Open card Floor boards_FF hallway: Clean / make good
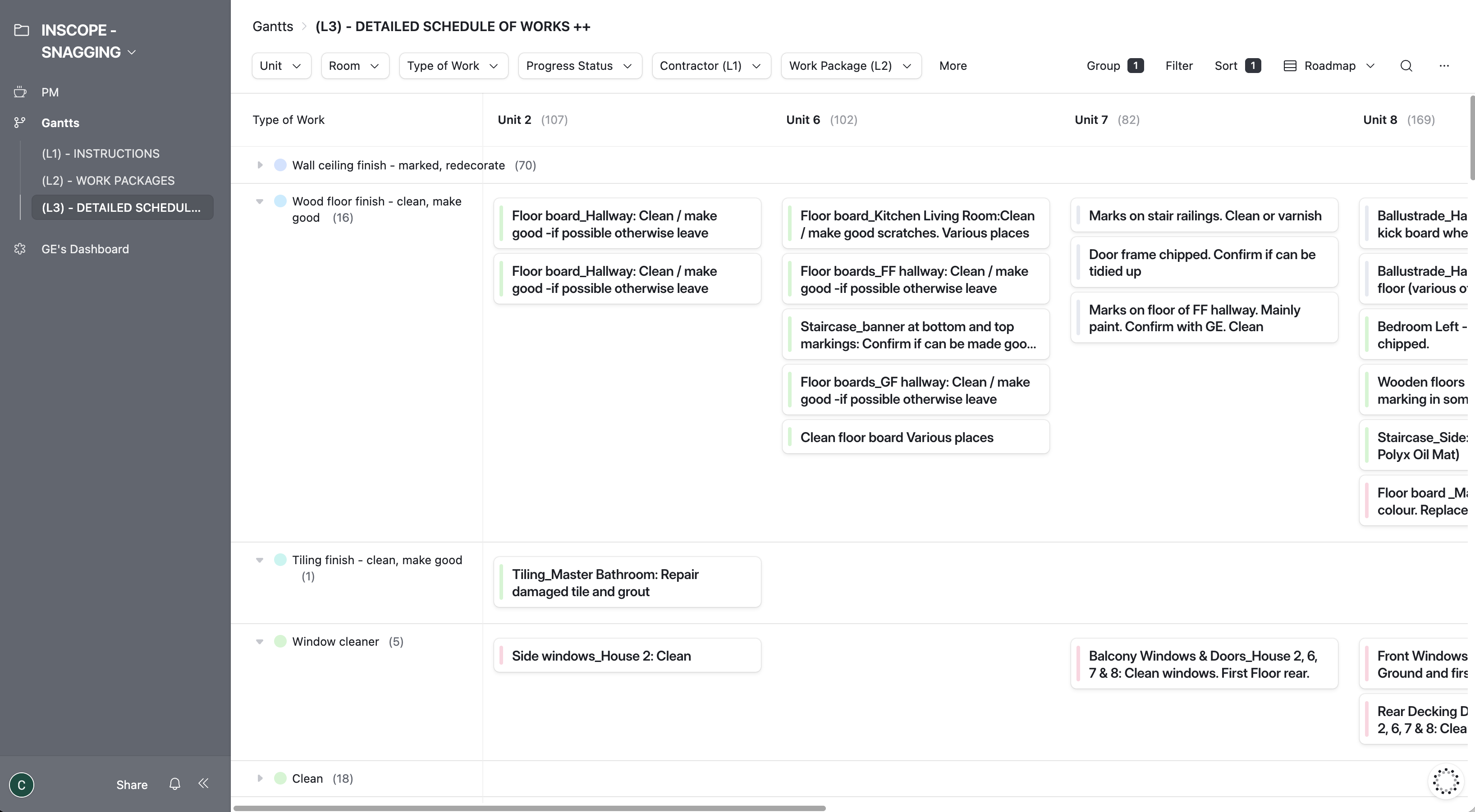 click(x=916, y=279)
